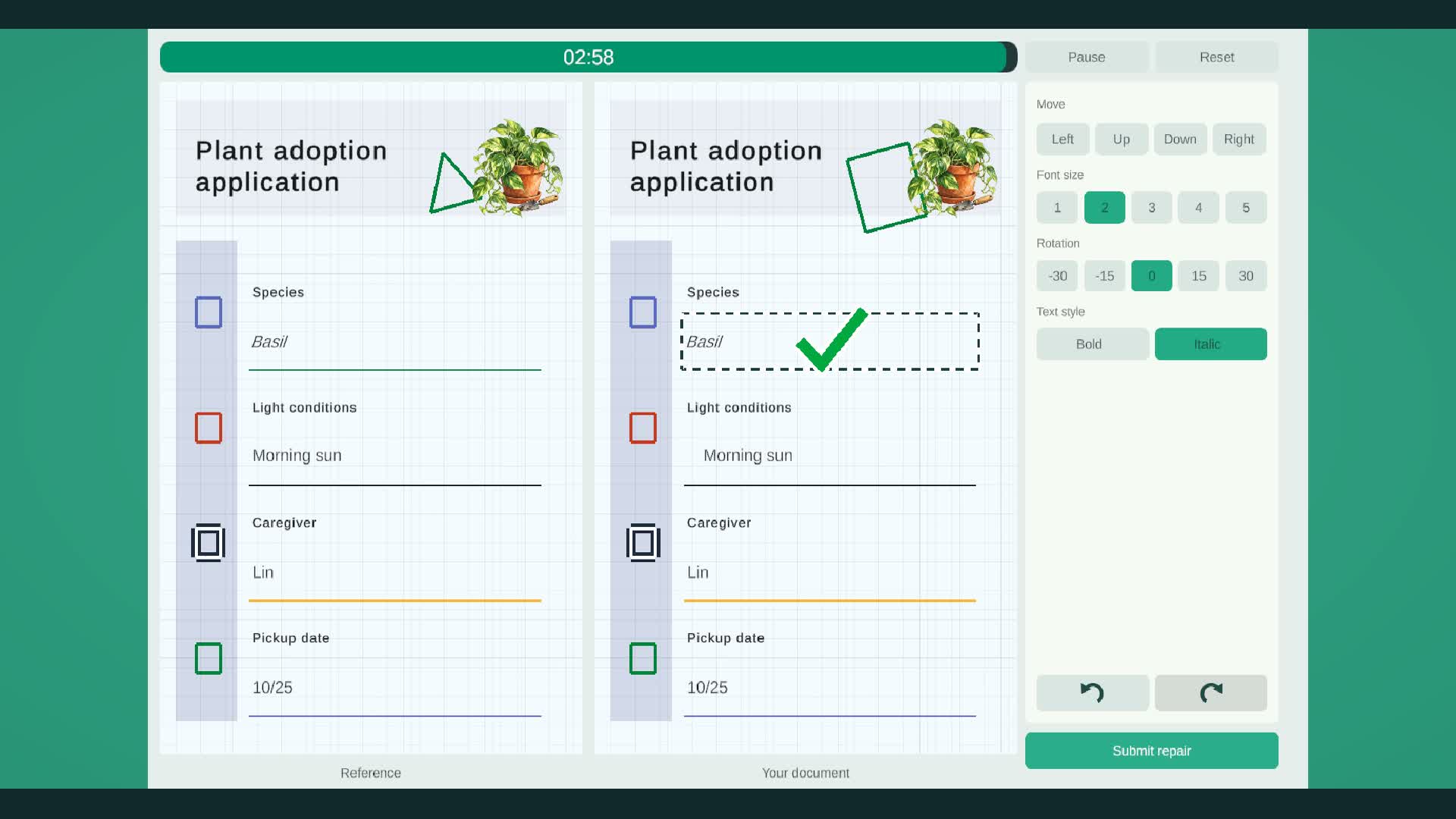Screen dimensions: 1456x819
Task: Click the redo arrow icon
Action: pos(1211,692)
